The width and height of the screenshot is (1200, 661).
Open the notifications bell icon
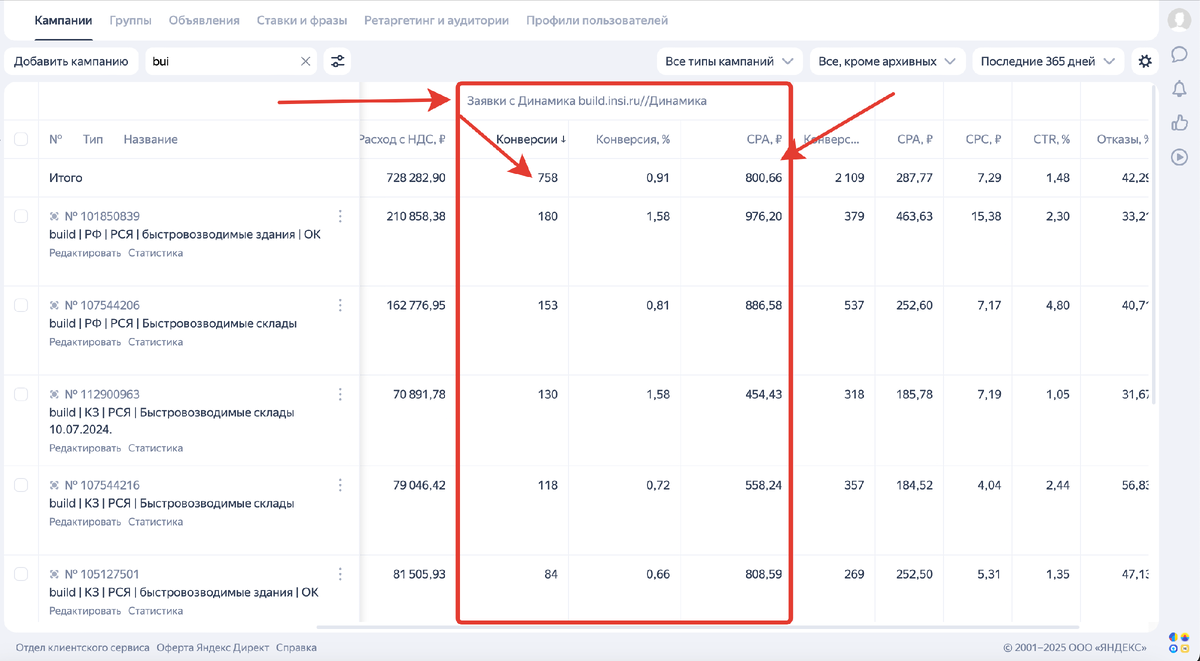pyautogui.click(x=1179, y=89)
